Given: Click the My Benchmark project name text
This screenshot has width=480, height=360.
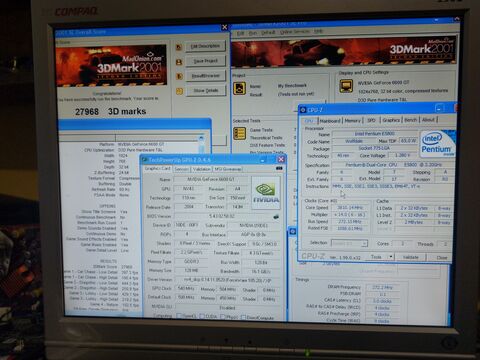Looking at the screenshot, I should click(x=292, y=86).
